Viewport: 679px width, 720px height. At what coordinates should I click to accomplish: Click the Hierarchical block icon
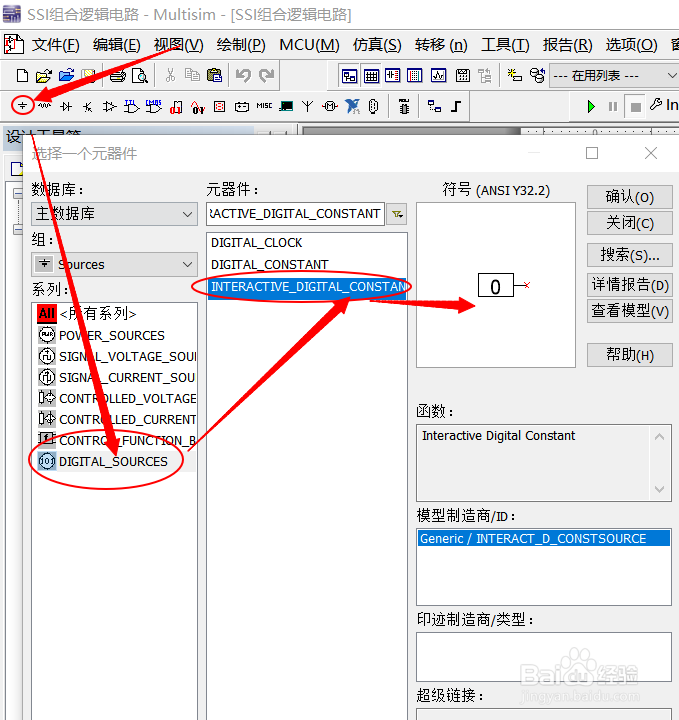tap(434, 107)
